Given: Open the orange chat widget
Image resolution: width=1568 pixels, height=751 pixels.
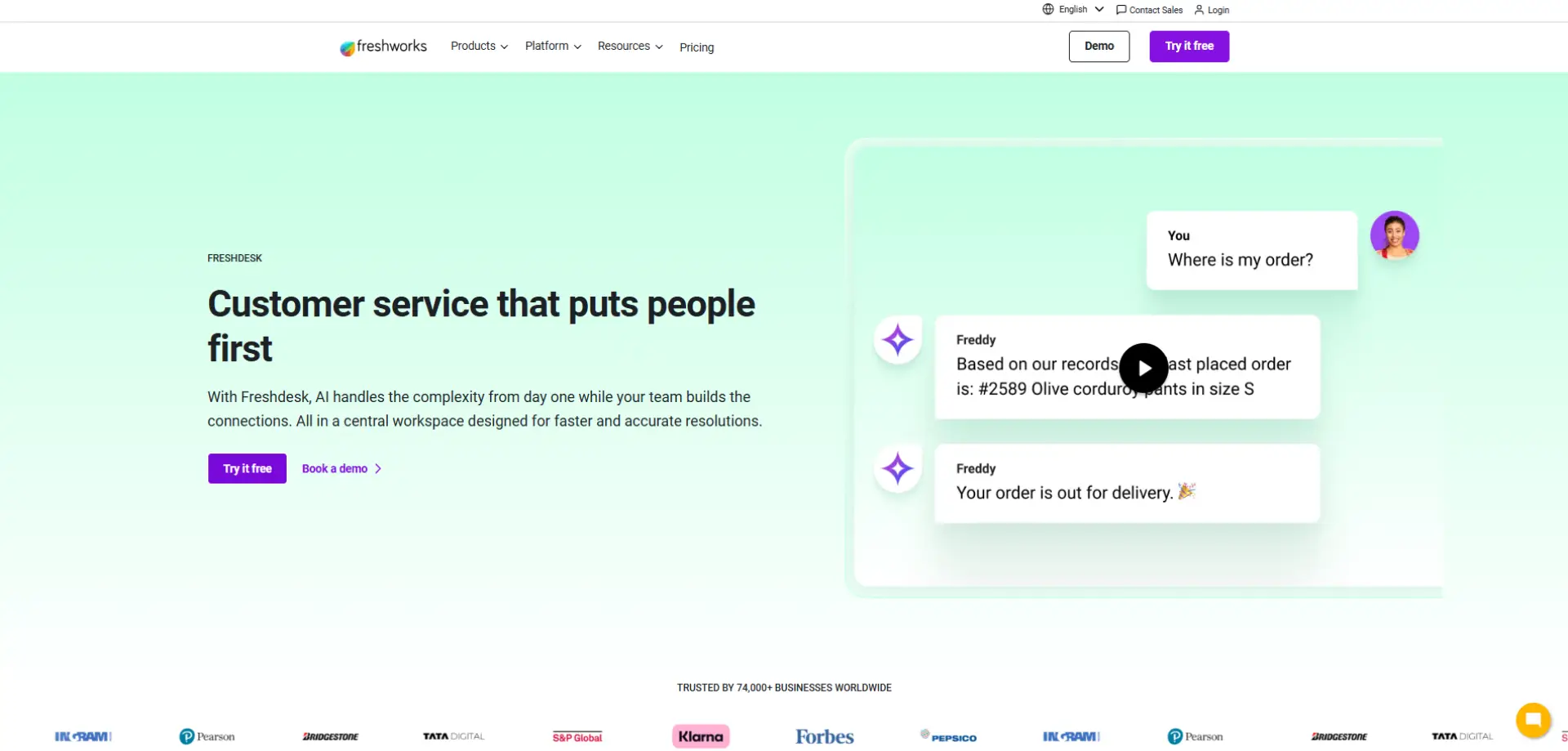Looking at the screenshot, I should (x=1533, y=720).
